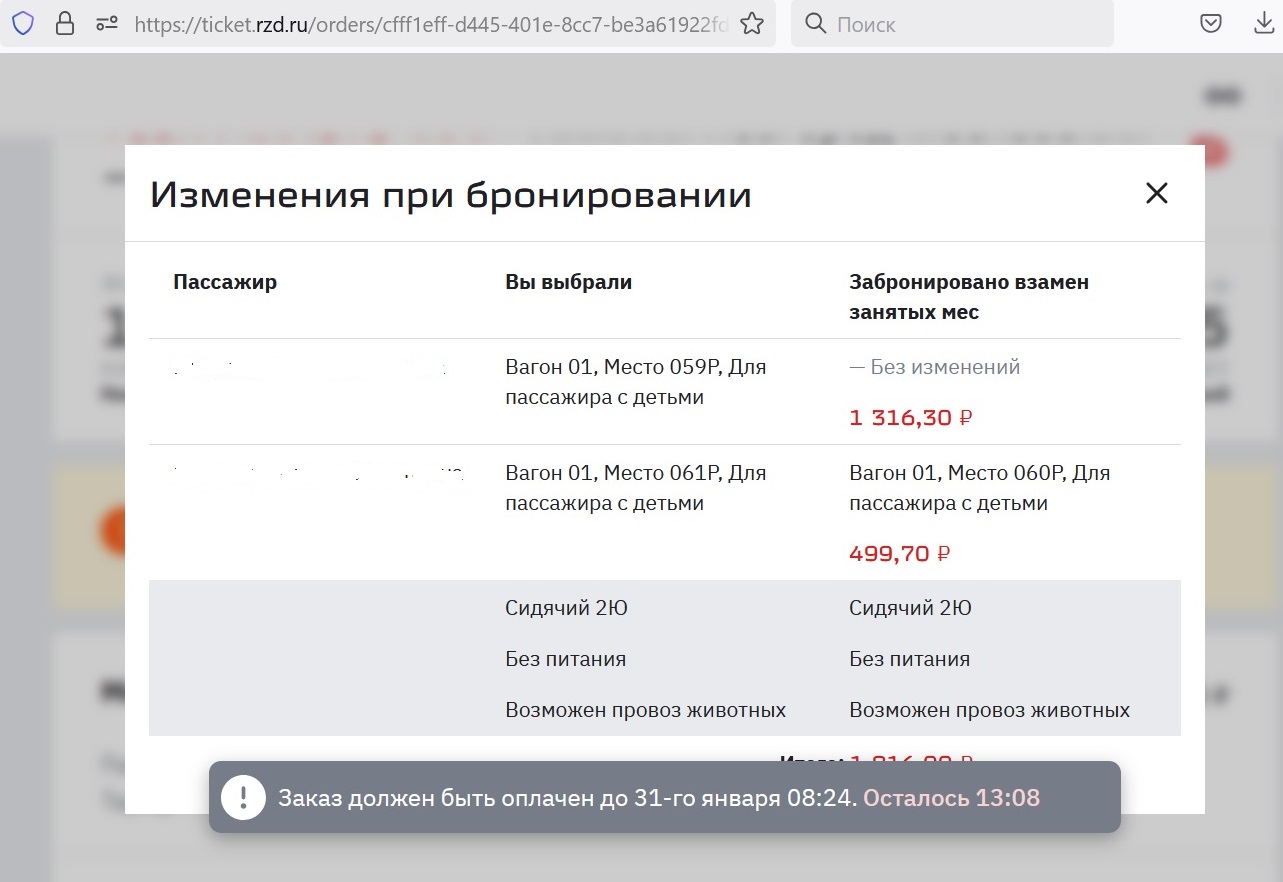Click the 'Осталось 13:08' countdown timer
Image resolution: width=1283 pixels, height=882 pixels.
click(951, 798)
